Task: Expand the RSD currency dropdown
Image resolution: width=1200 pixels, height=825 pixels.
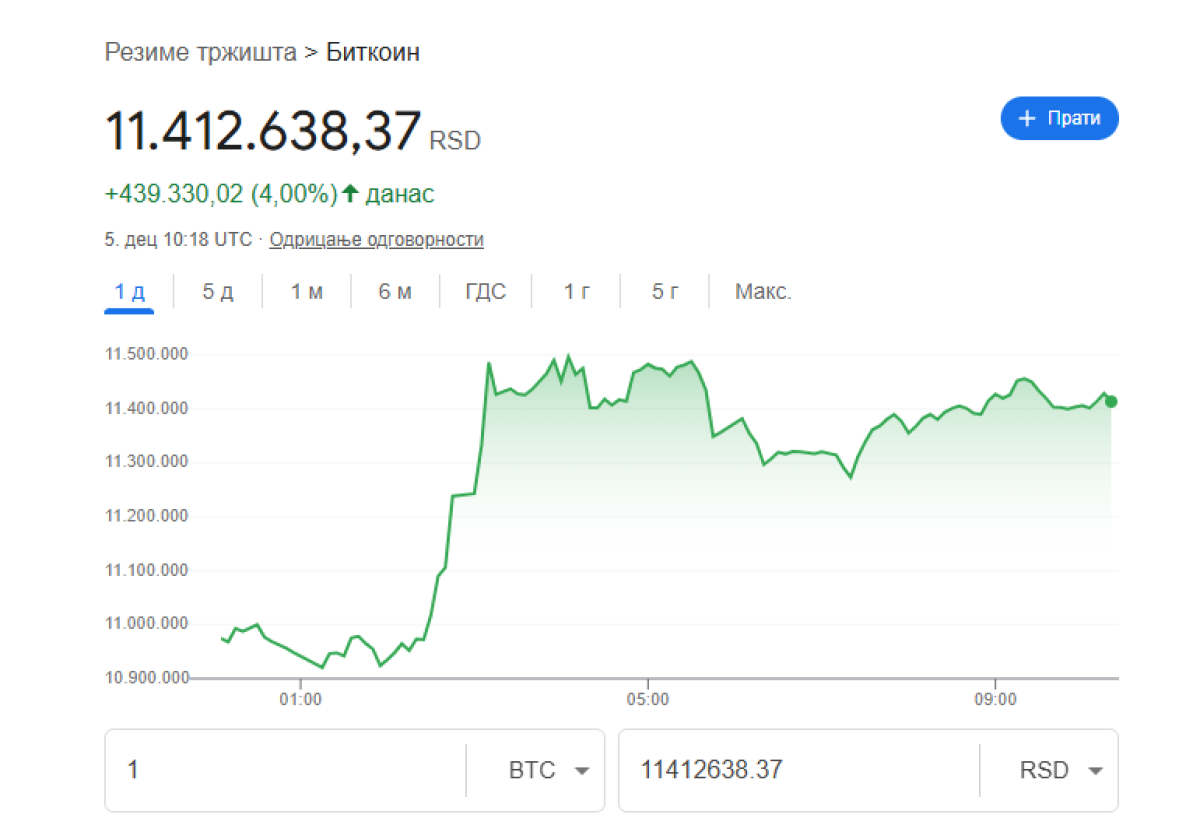Action: tap(1060, 771)
